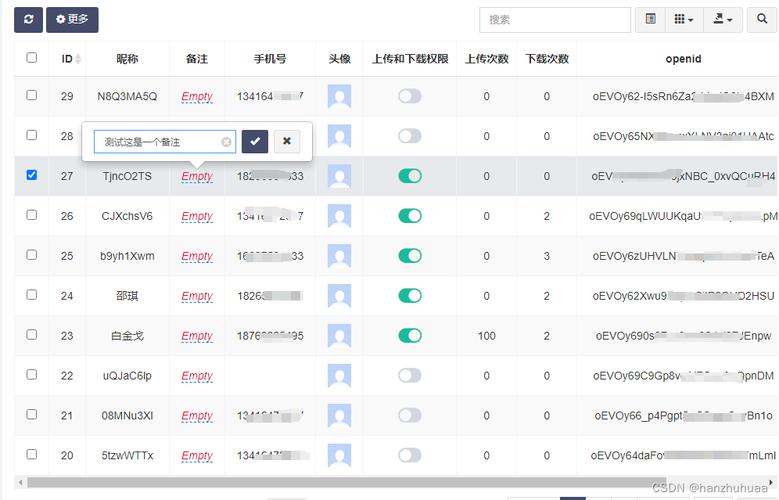Select the checkbox for row 23
This screenshot has height=500, width=779.
31,334
